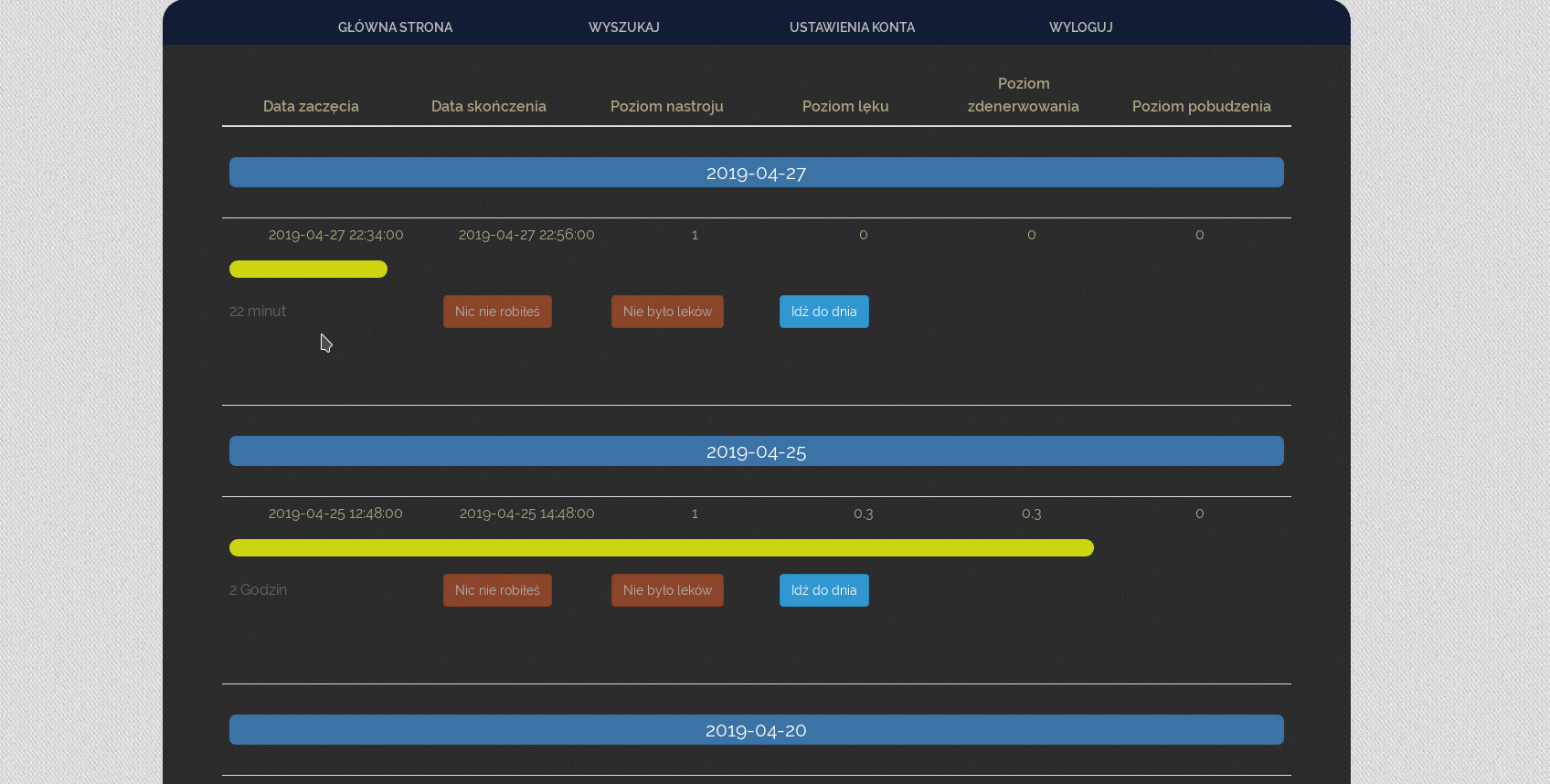Screen dimensions: 1550x784
Task: Click the Poziom nastroju column header
Action: (x=666, y=106)
